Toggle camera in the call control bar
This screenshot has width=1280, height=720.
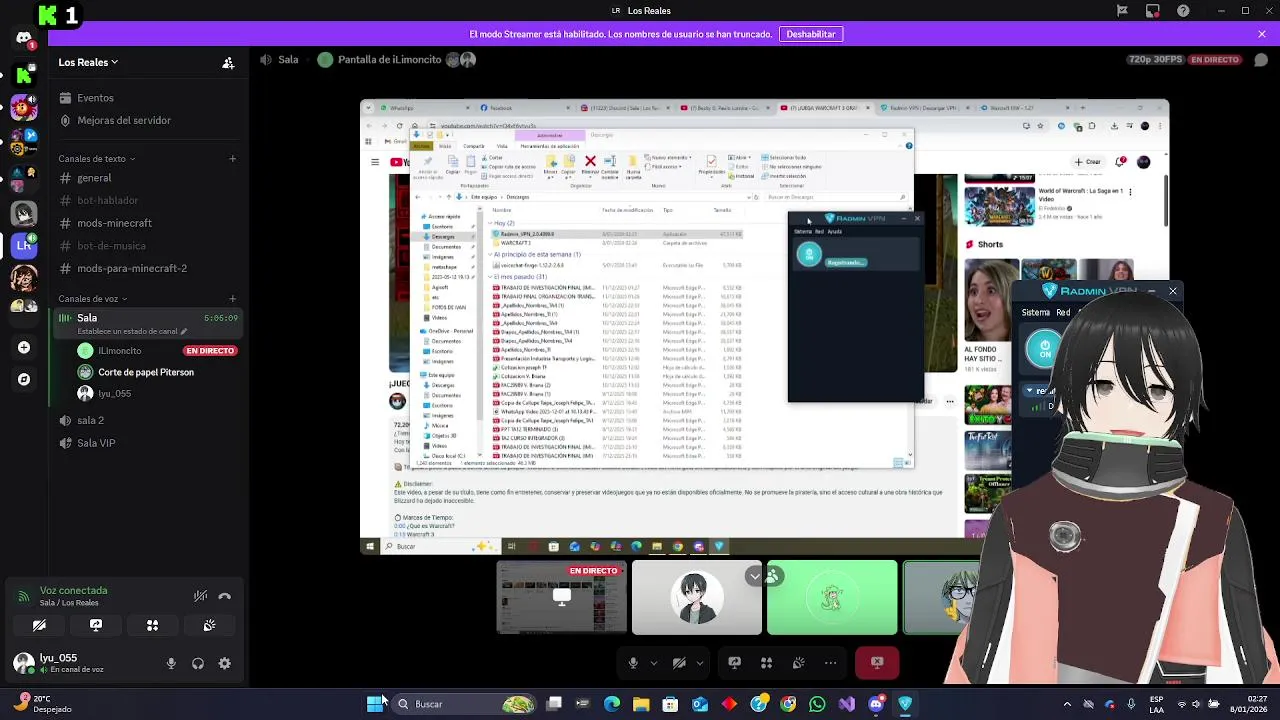[x=679, y=663]
